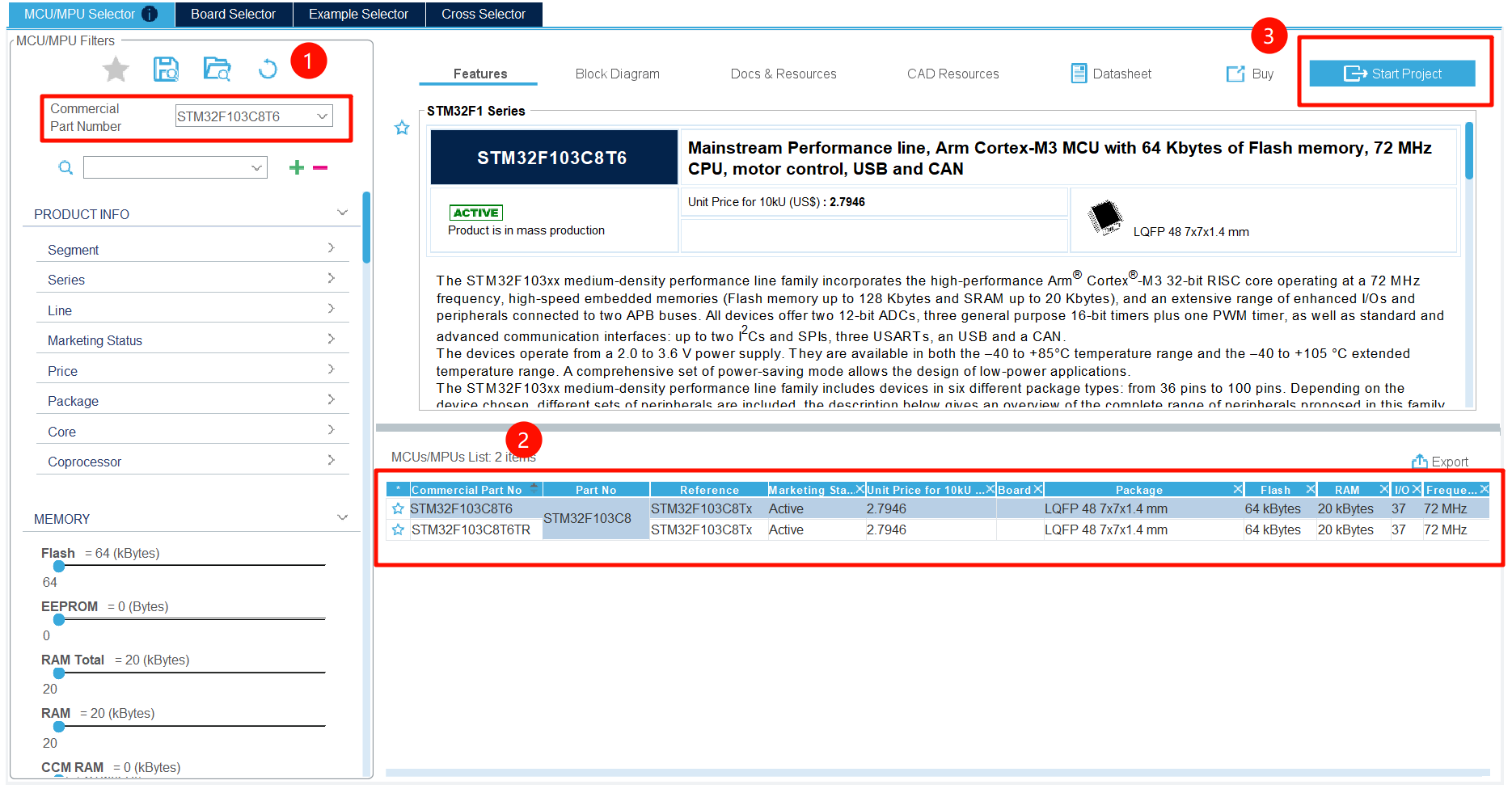Click the green plus icon
The width and height of the screenshot is (1512, 793).
point(297,167)
